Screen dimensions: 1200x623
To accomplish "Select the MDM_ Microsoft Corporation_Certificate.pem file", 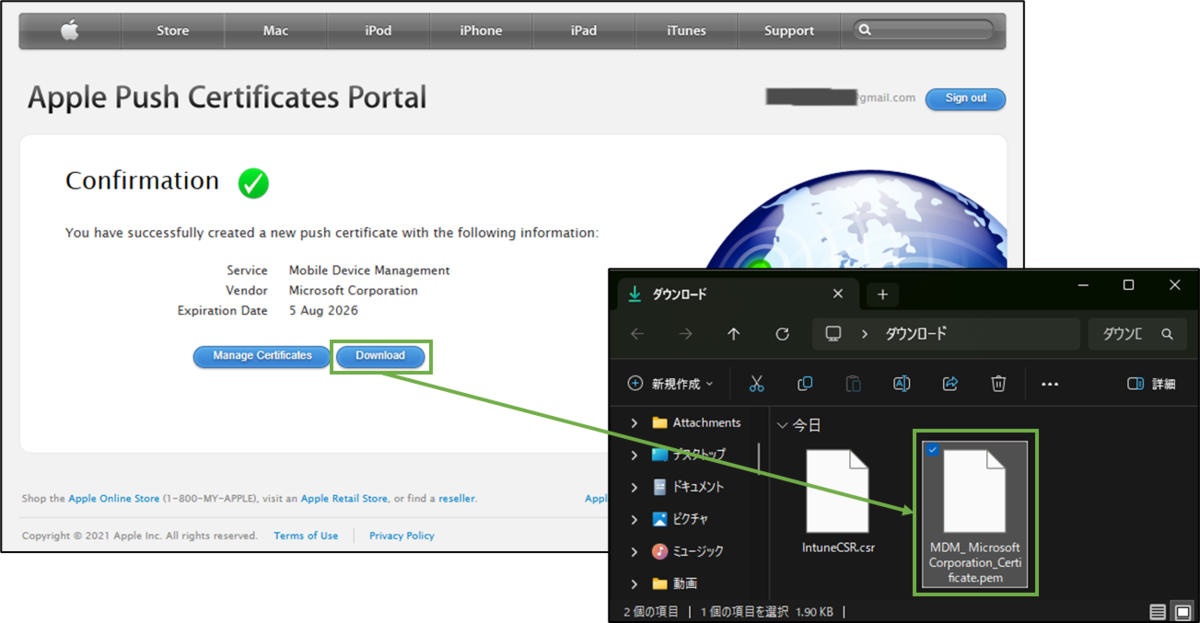I will pos(974,514).
